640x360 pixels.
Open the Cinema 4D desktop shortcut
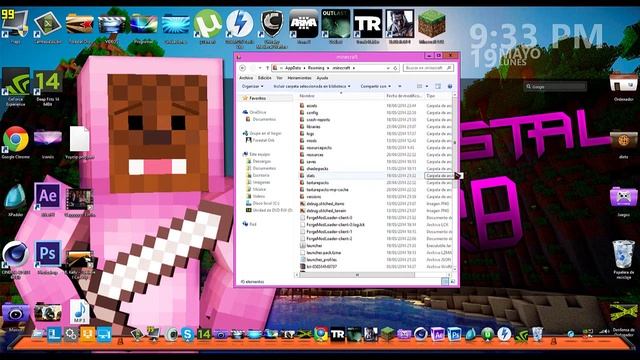point(16,258)
